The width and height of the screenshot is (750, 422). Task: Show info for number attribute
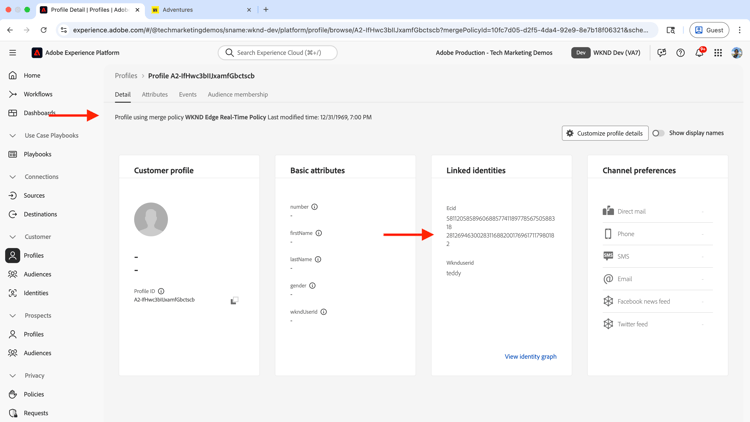(314, 207)
